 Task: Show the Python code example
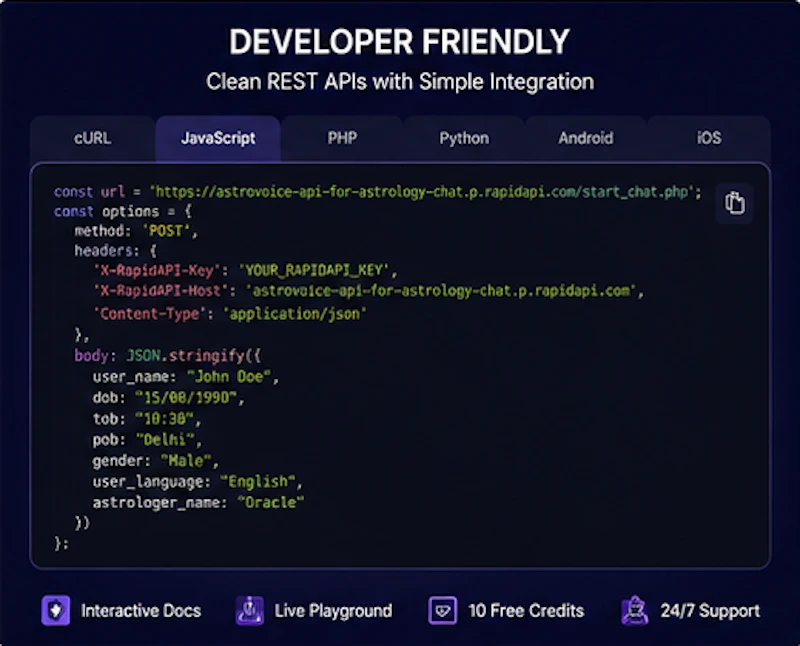pyautogui.click(x=464, y=138)
